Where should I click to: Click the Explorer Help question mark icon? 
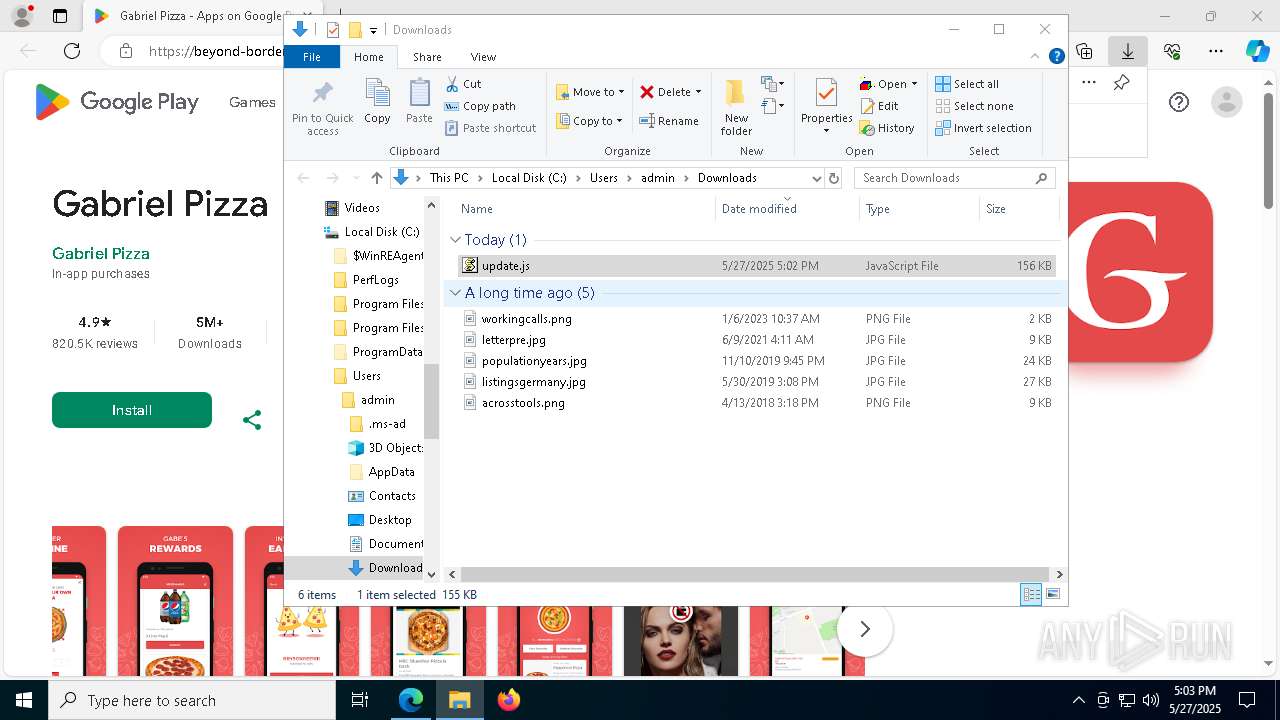tap(1056, 57)
